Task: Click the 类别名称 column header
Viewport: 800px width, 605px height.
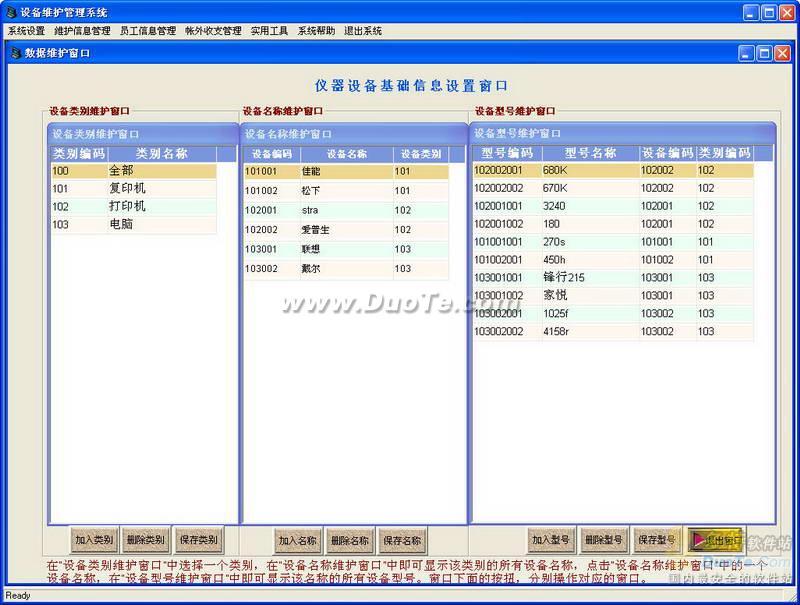Action: click(162, 154)
